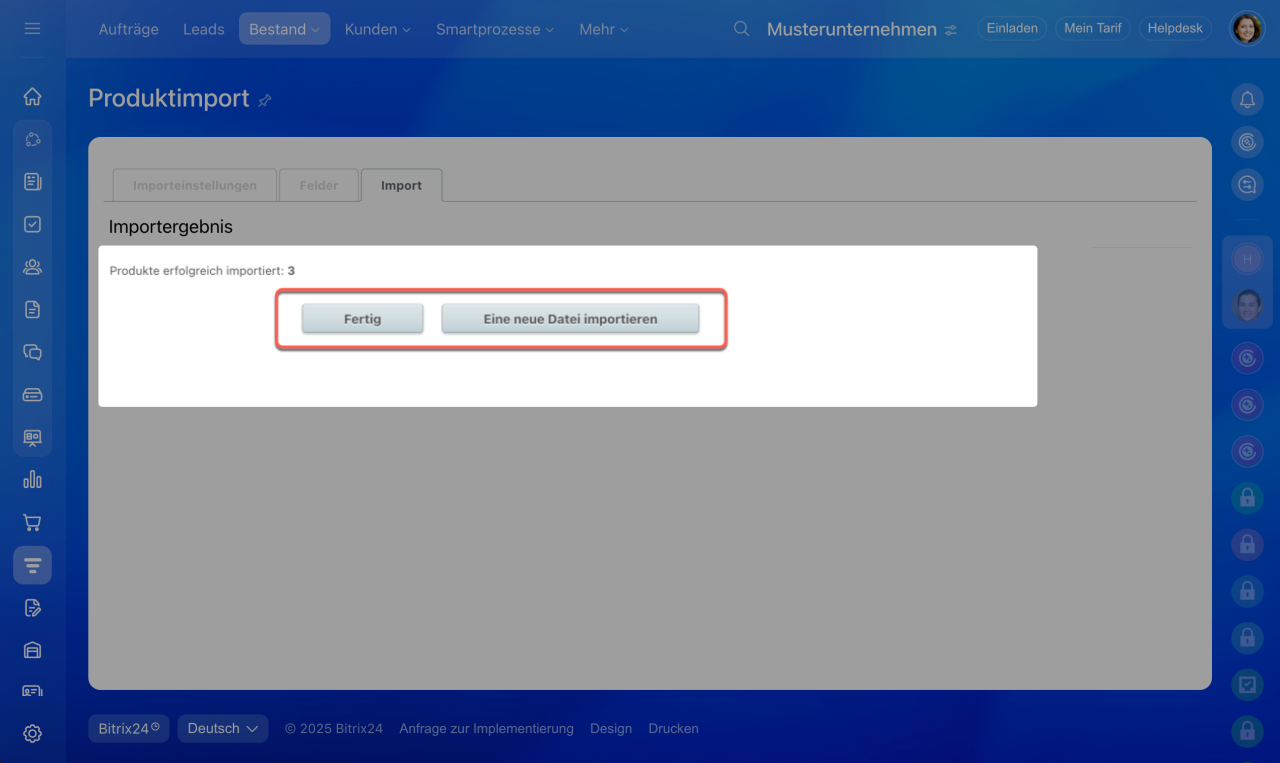Open the Helpdesk button

point(1175,28)
